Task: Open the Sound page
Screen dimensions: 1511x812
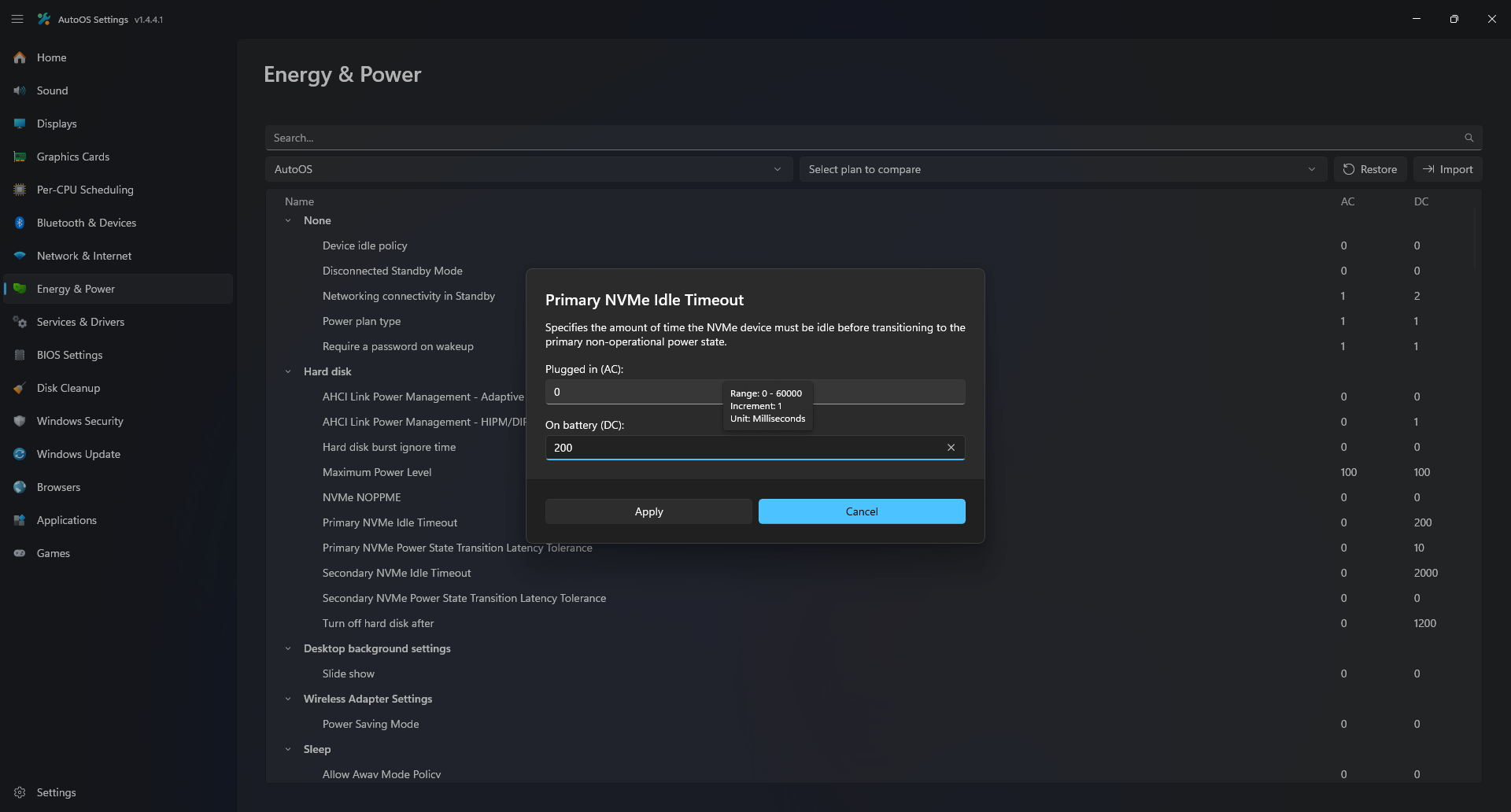Action: point(118,90)
